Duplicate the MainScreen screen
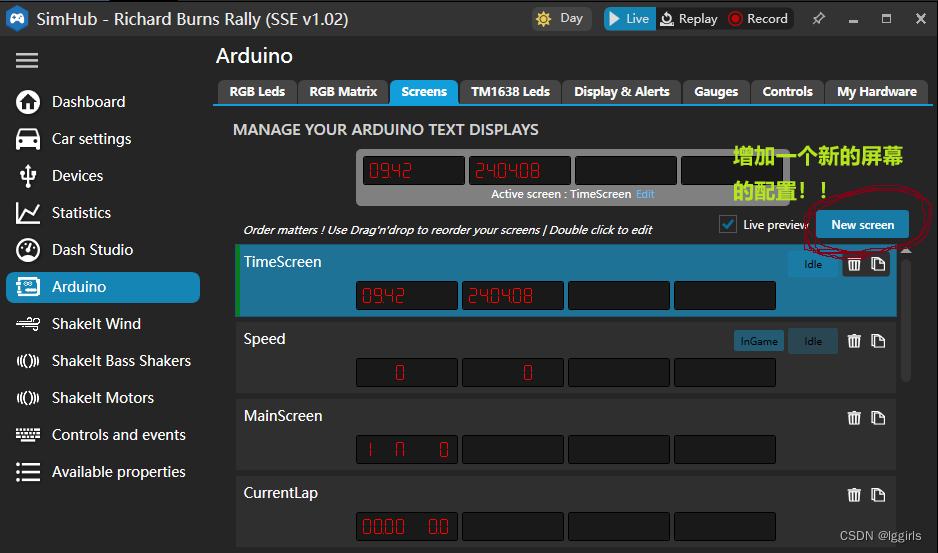Screen dimensions: 938x553 [878, 418]
